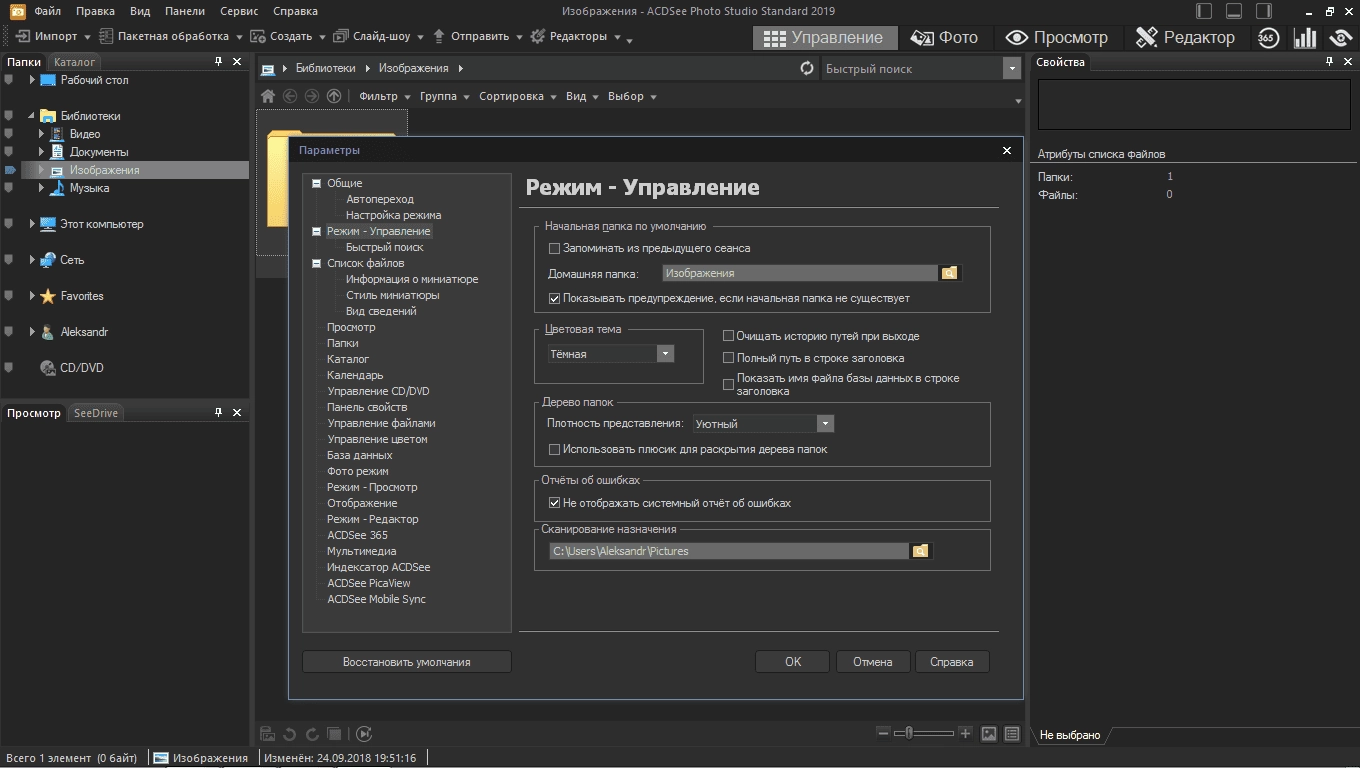Viewport: 1360px width, 768px height.
Task: Click the play slideshow icon in bottom toolbar
Action: [x=364, y=734]
